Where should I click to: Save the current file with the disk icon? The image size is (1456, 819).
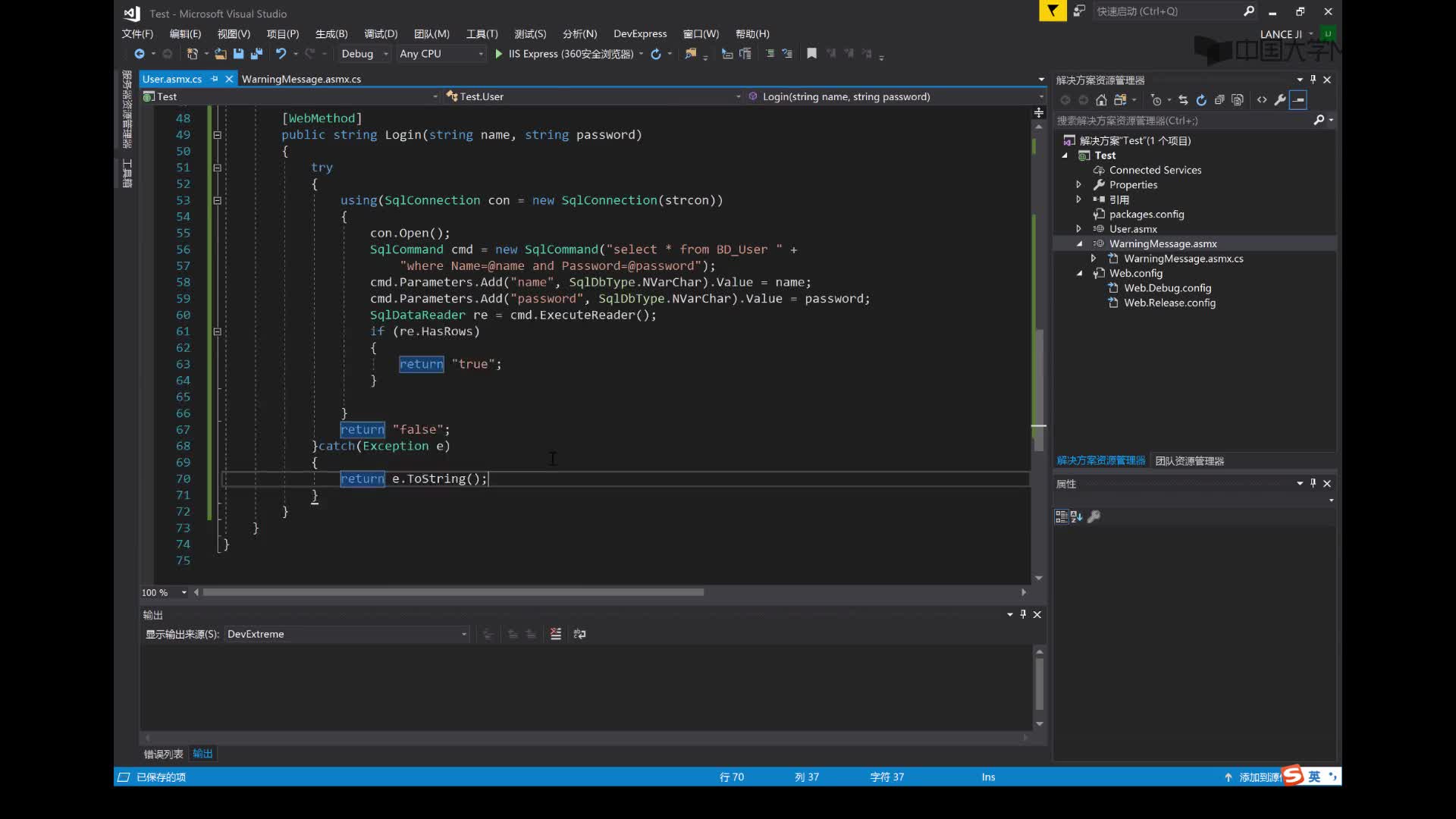tap(238, 54)
